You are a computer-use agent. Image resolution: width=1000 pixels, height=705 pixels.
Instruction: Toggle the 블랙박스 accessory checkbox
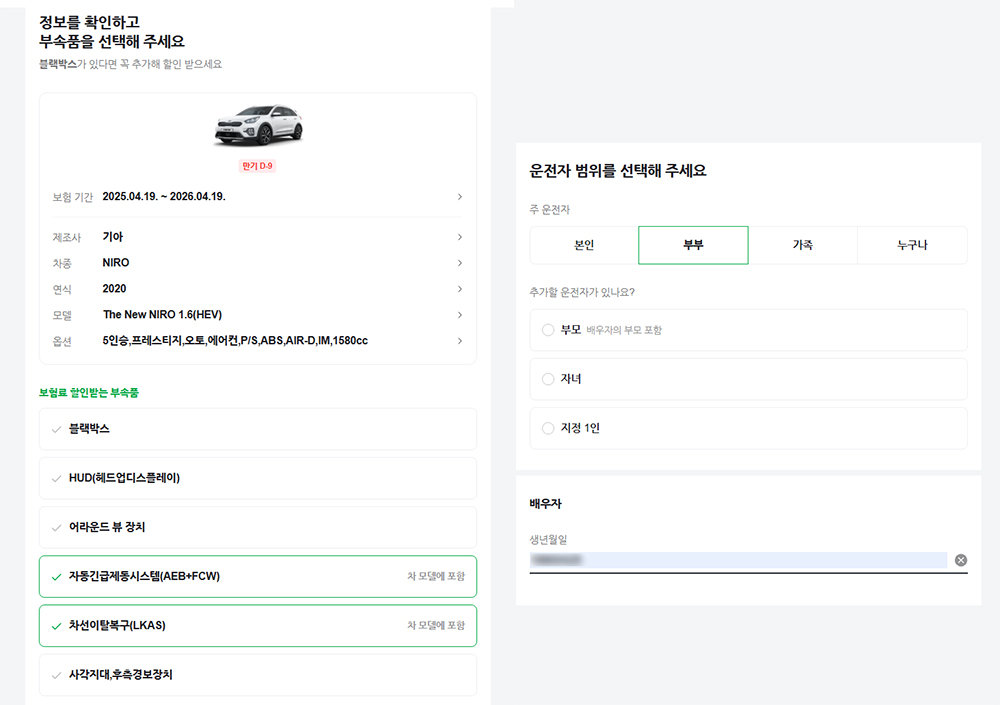pyautogui.click(x=57, y=429)
